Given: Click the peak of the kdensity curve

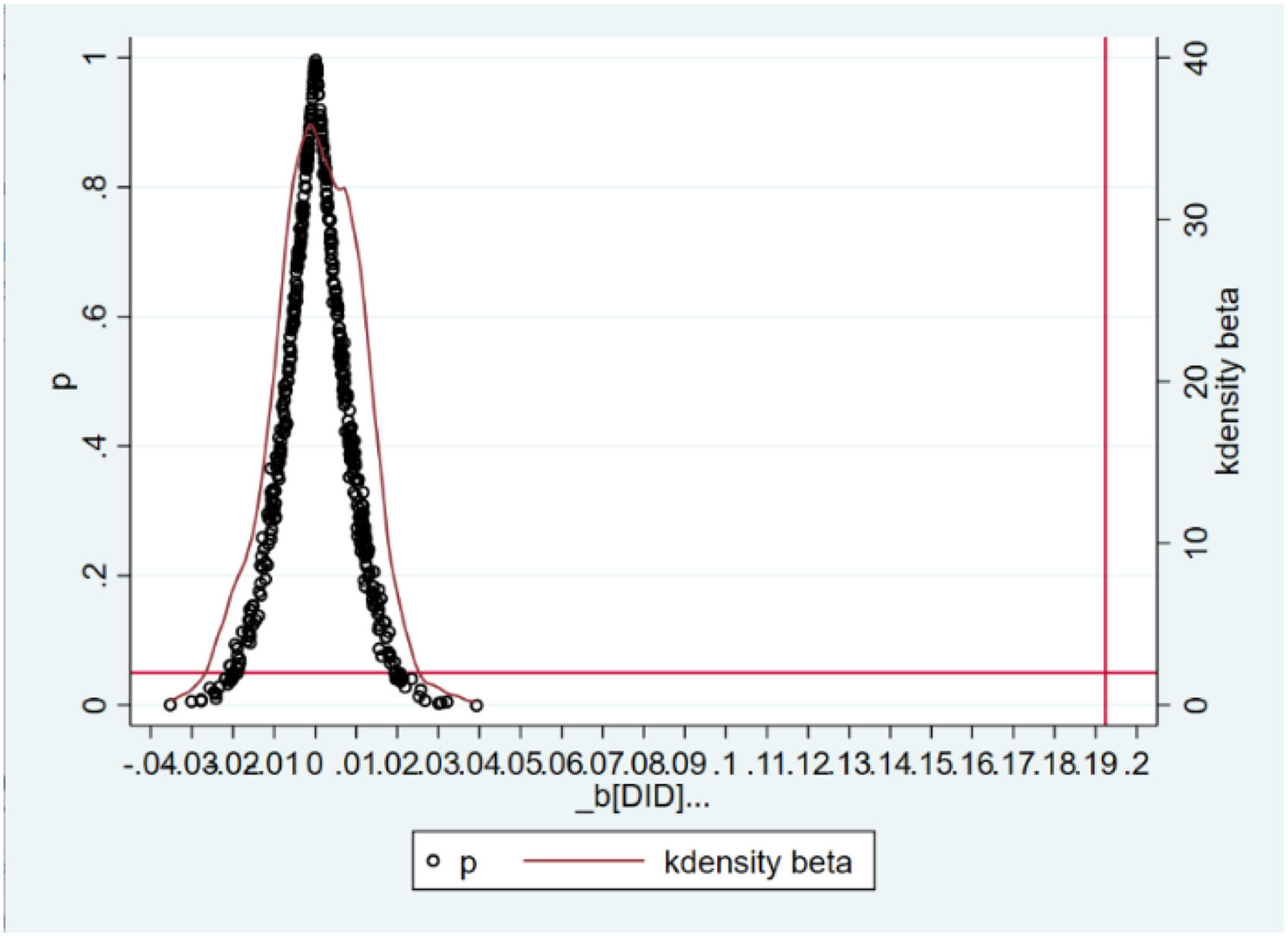Looking at the screenshot, I should coord(310,125).
